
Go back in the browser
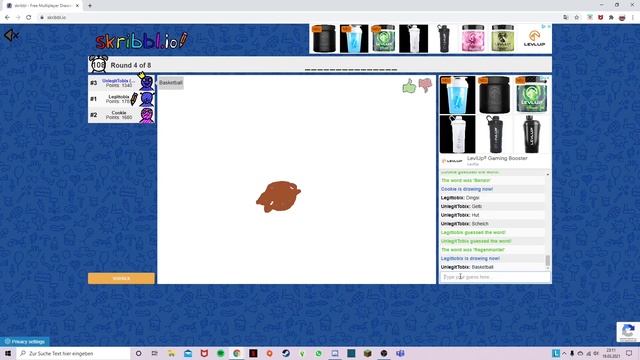(7, 17)
